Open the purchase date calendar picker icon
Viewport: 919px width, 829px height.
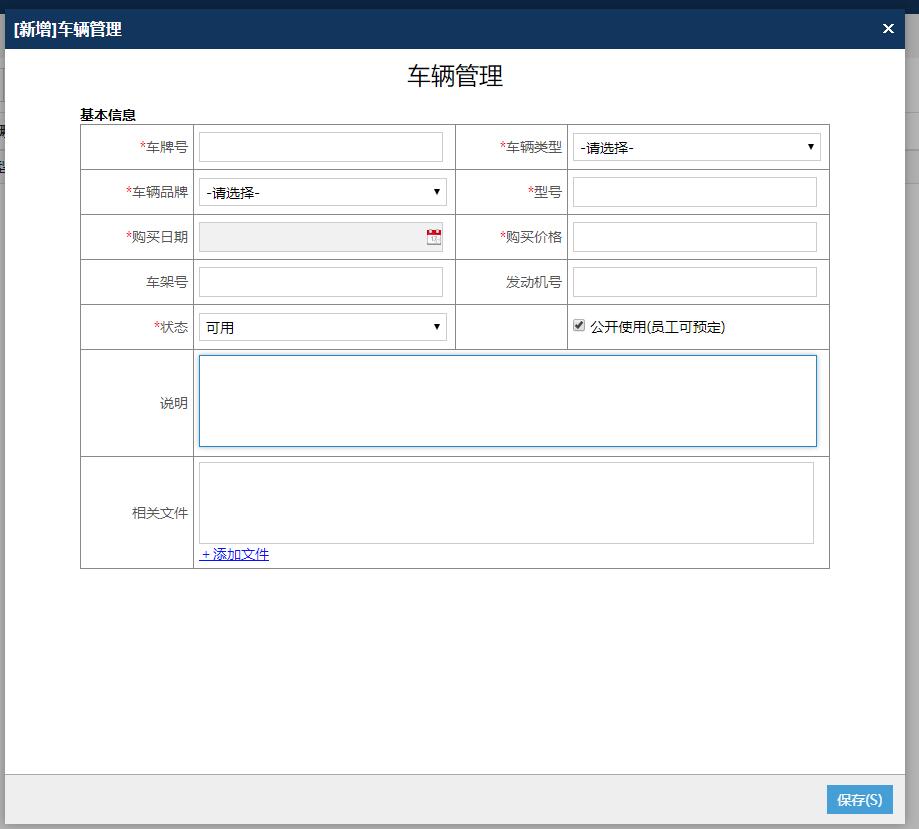pos(434,237)
